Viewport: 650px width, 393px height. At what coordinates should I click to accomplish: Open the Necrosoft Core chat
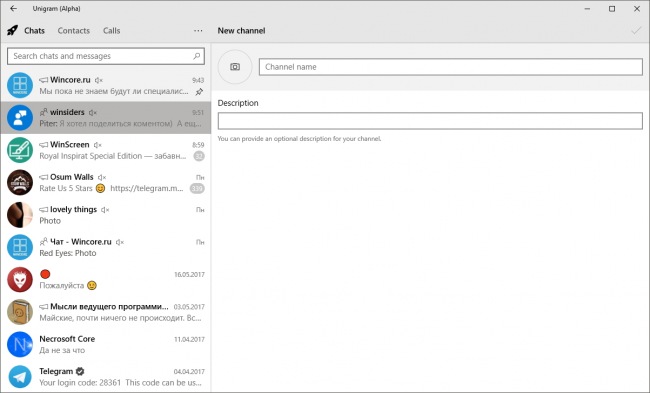point(106,344)
